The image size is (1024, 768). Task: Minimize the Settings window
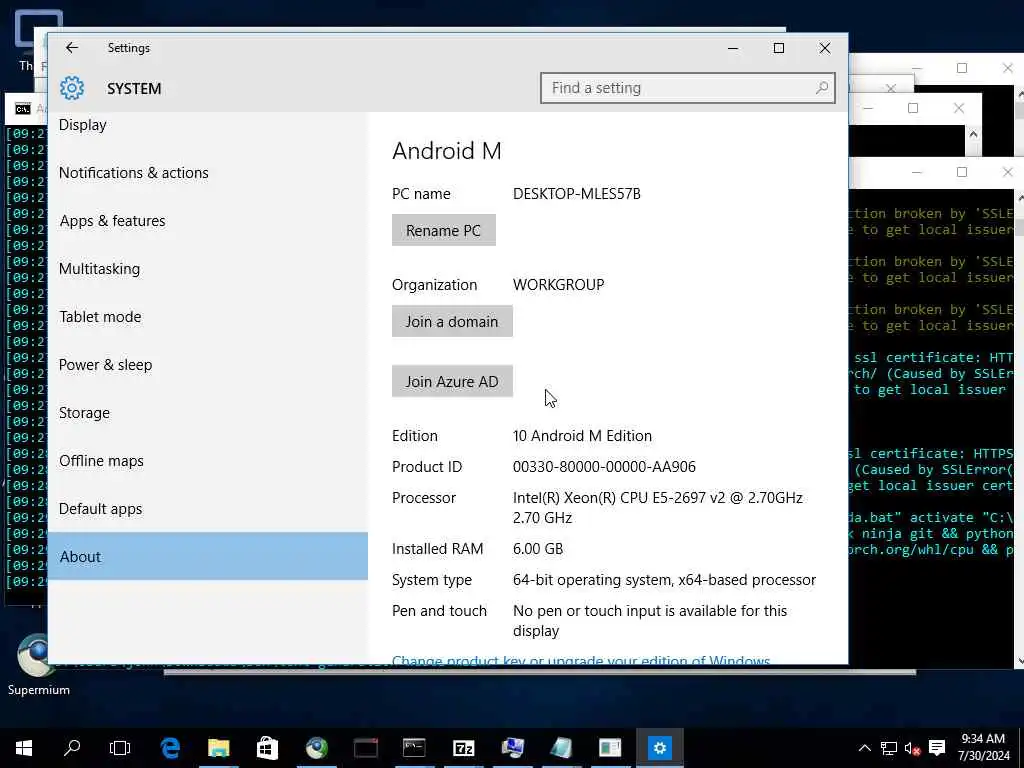coord(733,48)
